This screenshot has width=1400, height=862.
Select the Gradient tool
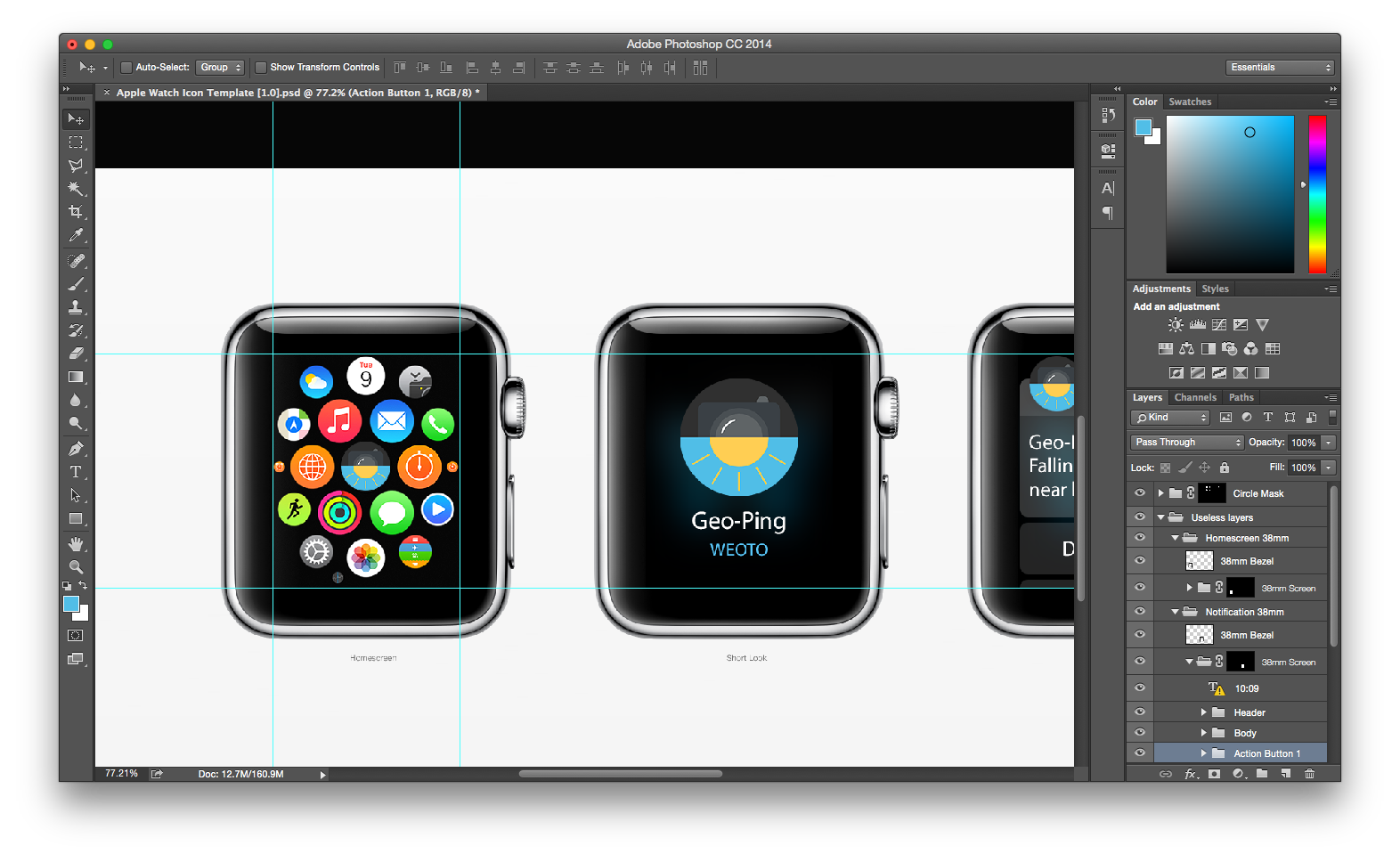point(76,377)
